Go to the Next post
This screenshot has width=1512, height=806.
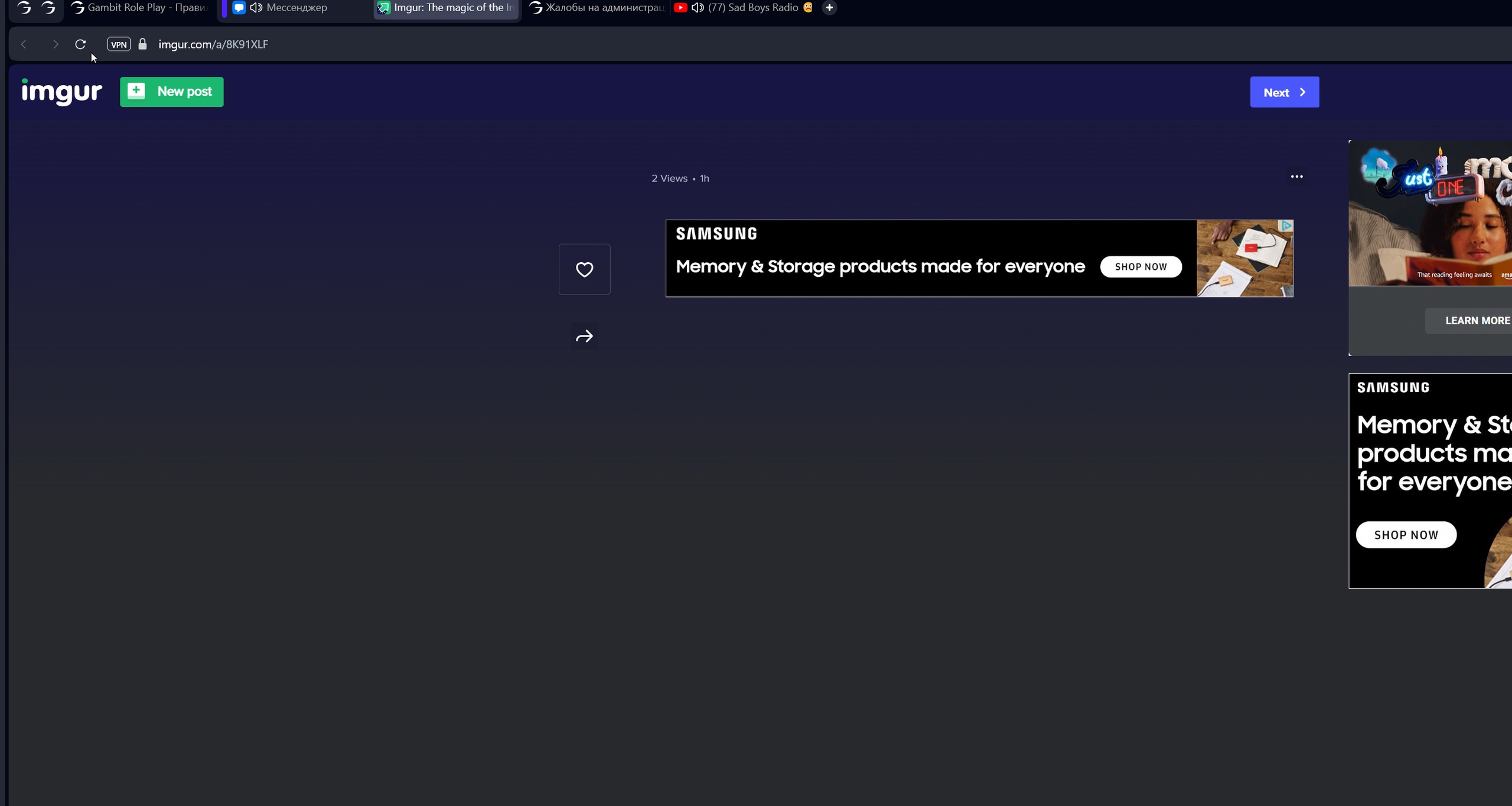(x=1284, y=92)
